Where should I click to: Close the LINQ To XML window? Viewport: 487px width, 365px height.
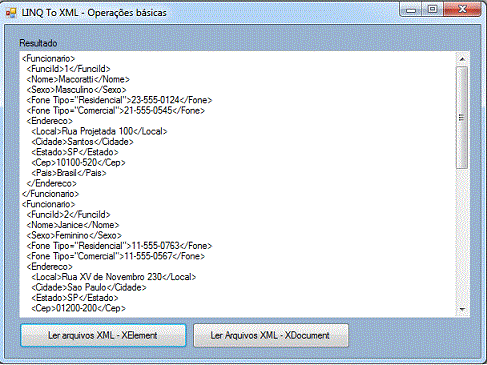(462, 10)
